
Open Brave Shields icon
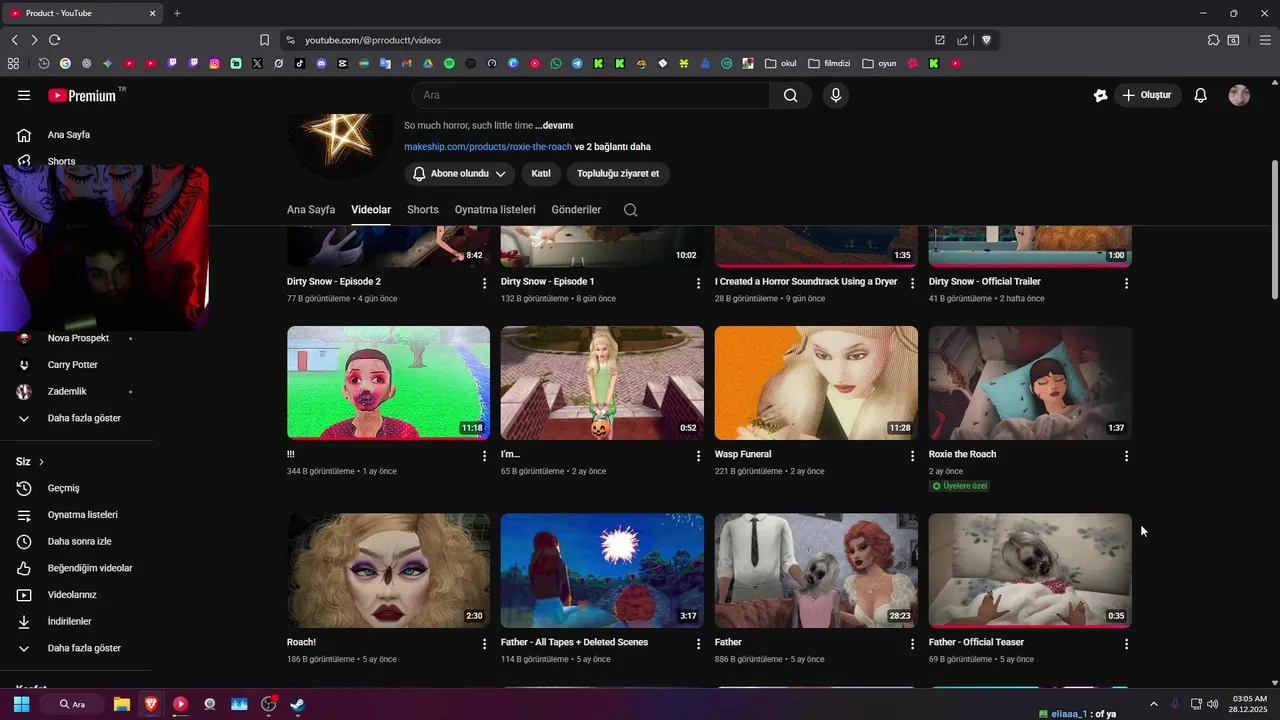[986, 40]
